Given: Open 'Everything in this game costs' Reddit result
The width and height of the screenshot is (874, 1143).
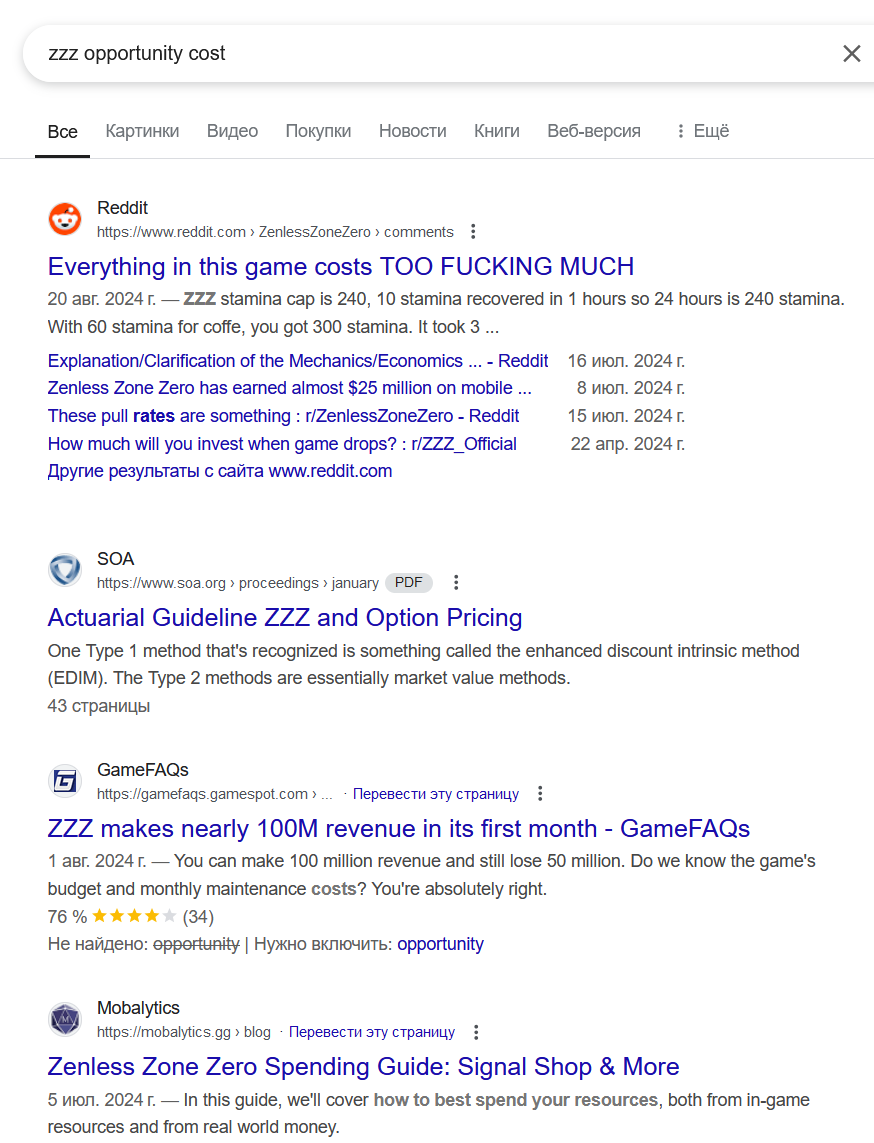Looking at the screenshot, I should [x=340, y=267].
